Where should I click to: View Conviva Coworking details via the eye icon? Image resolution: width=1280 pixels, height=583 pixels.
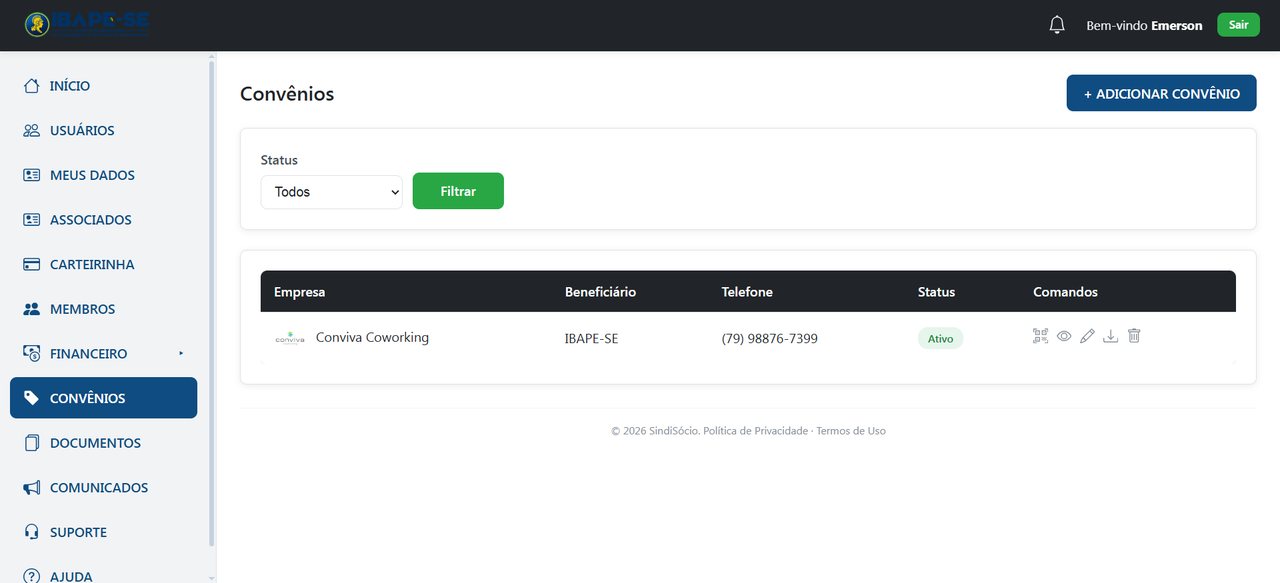(x=1064, y=336)
